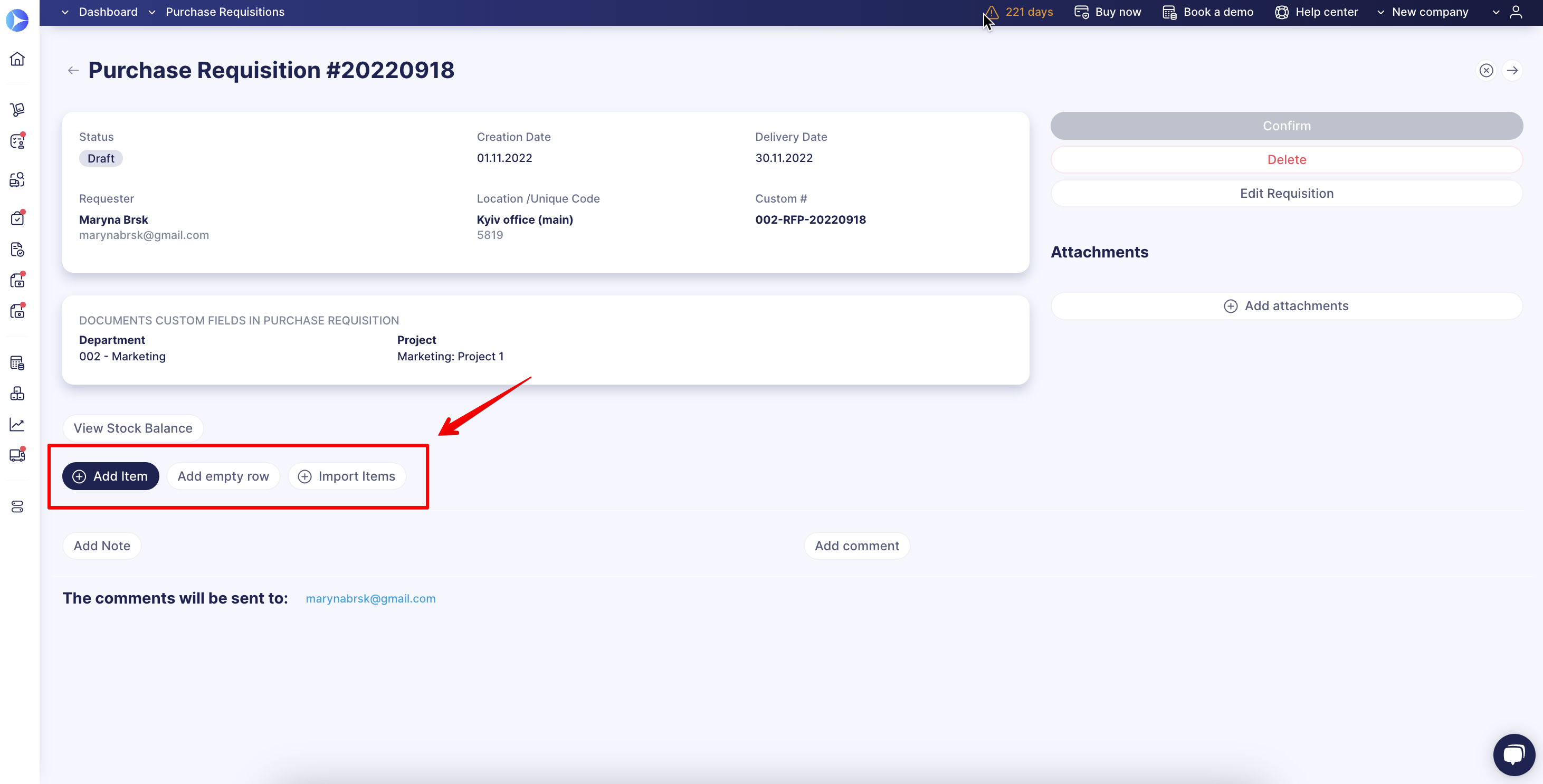Open the shopping bag checkmark icon in the sidebar
Viewport: 1543px width, 784px height.
[17, 218]
